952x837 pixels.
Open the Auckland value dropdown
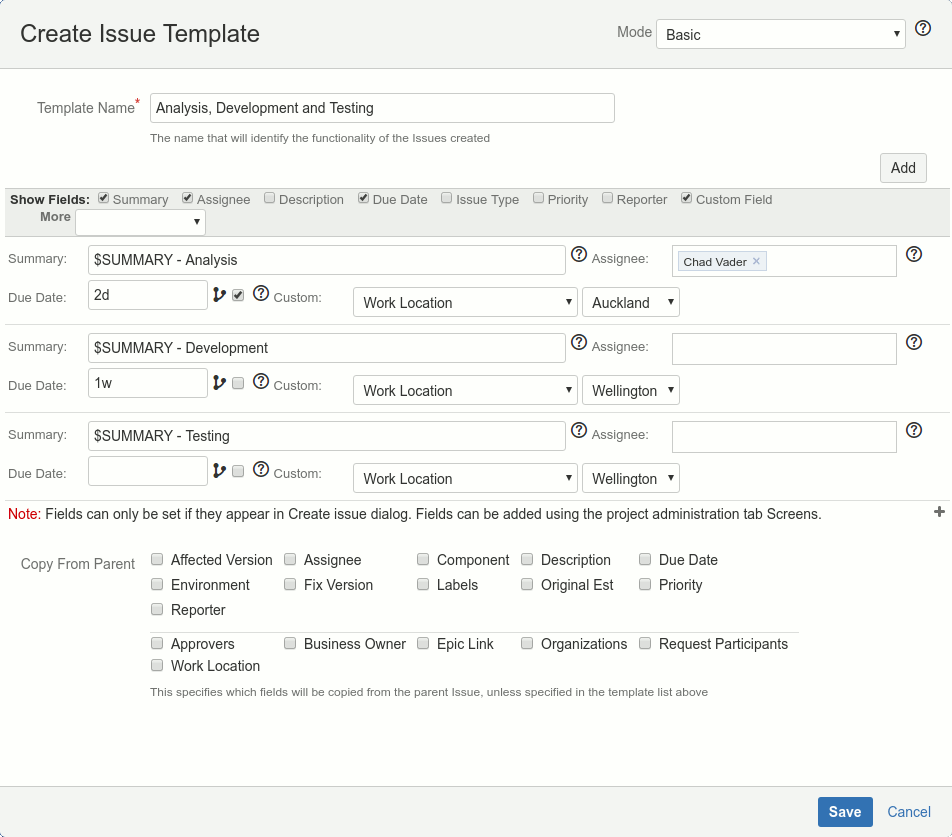pos(631,302)
